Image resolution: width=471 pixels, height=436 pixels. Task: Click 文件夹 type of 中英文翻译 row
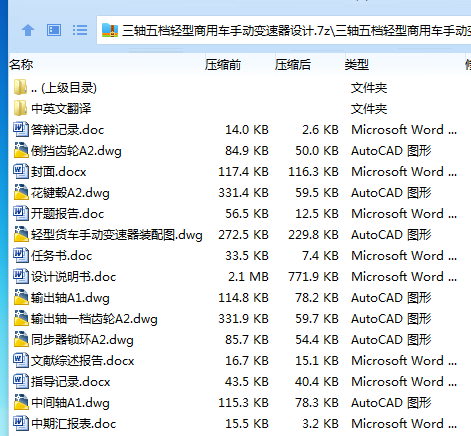coord(369,109)
